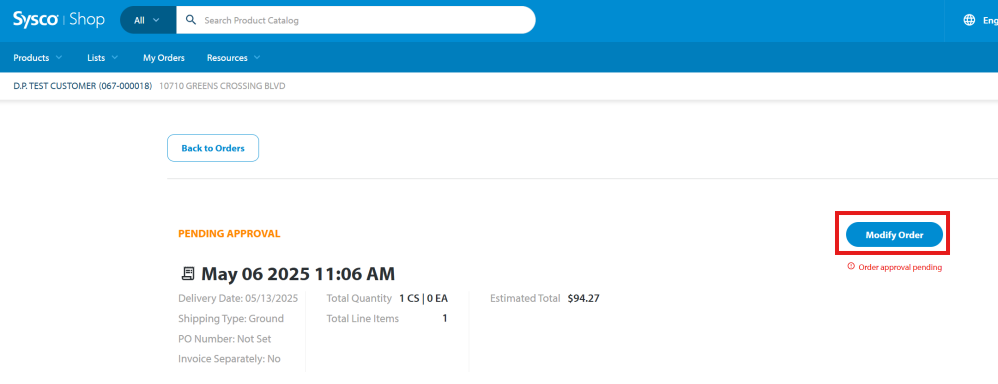This screenshot has height=384, width=998.
Task: Click the order approval pending warning icon
Action: coord(851,267)
